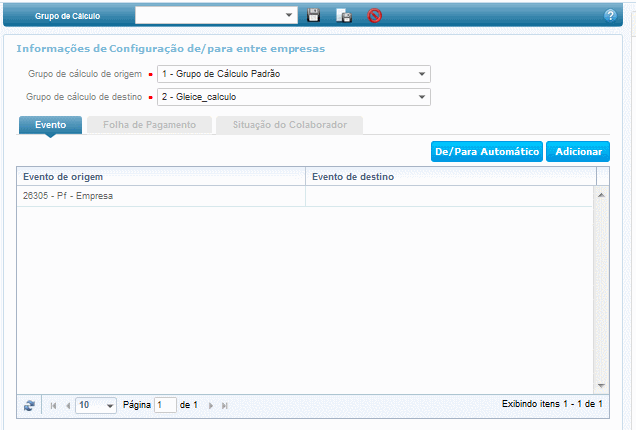Switch to the Evento tab
Screen dimensions: 636x430
pos(50,125)
